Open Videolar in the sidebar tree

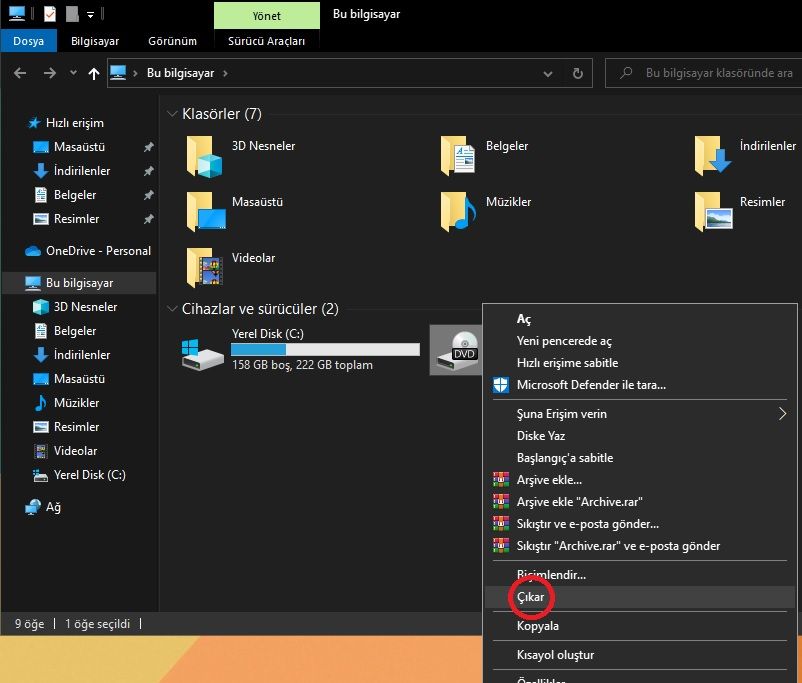[75, 451]
